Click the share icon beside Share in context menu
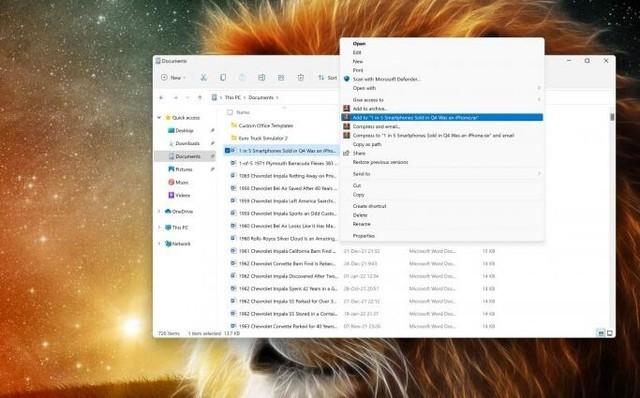Screen dimensions: 640x398 [x=347, y=153]
